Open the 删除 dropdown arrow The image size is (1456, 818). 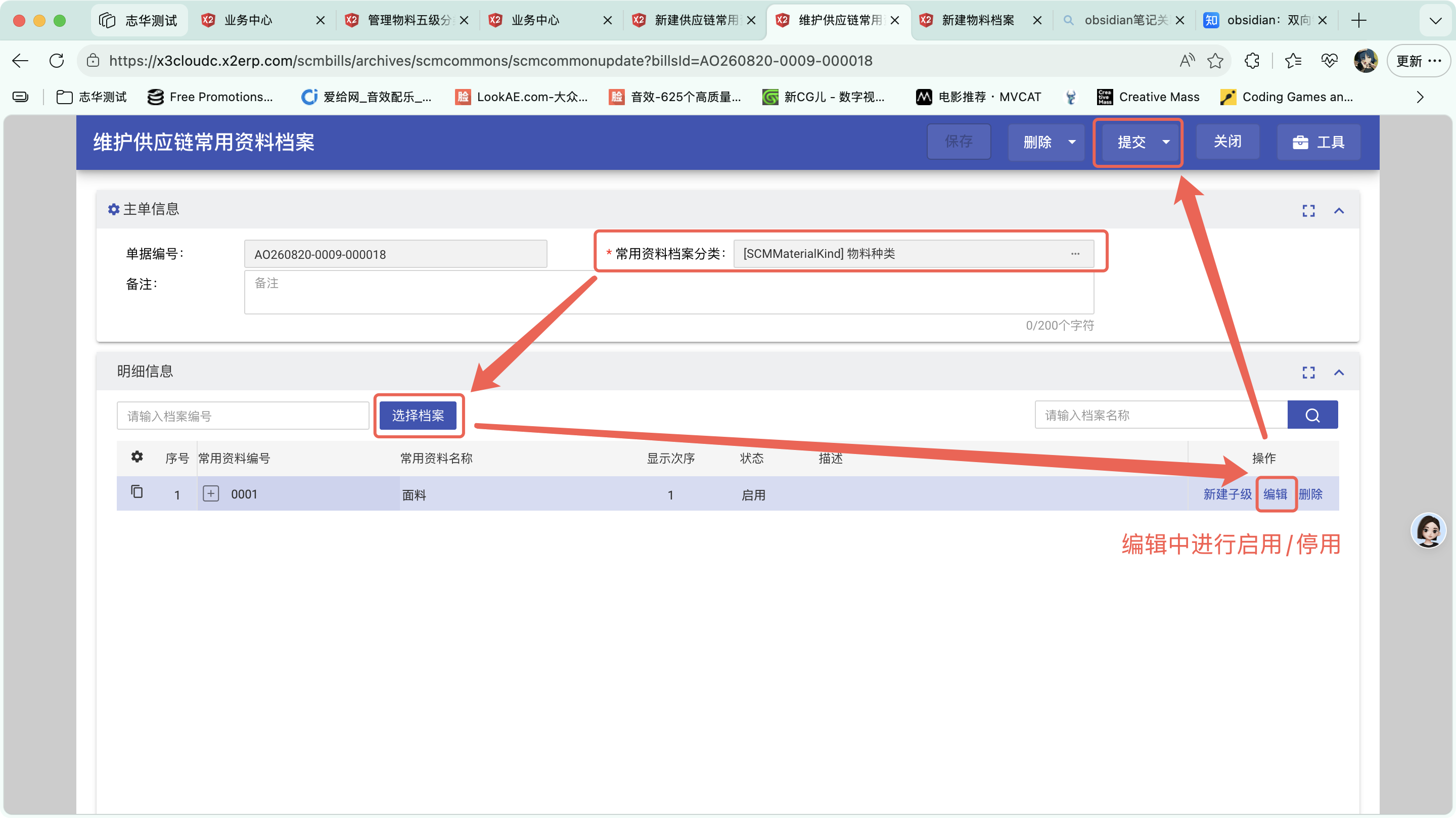(x=1072, y=142)
